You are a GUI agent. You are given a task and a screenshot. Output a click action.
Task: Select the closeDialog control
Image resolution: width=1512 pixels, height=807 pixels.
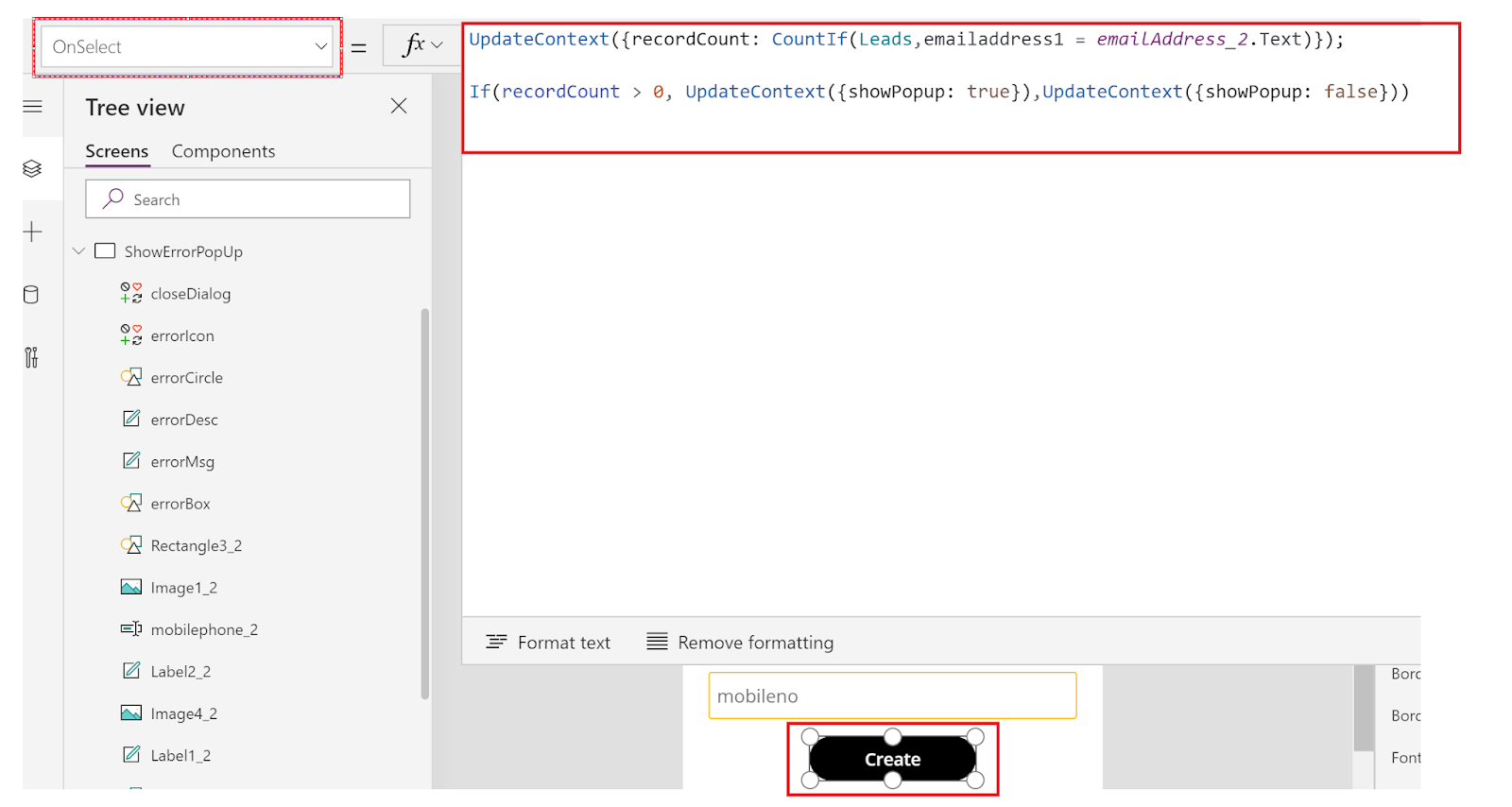(190, 294)
